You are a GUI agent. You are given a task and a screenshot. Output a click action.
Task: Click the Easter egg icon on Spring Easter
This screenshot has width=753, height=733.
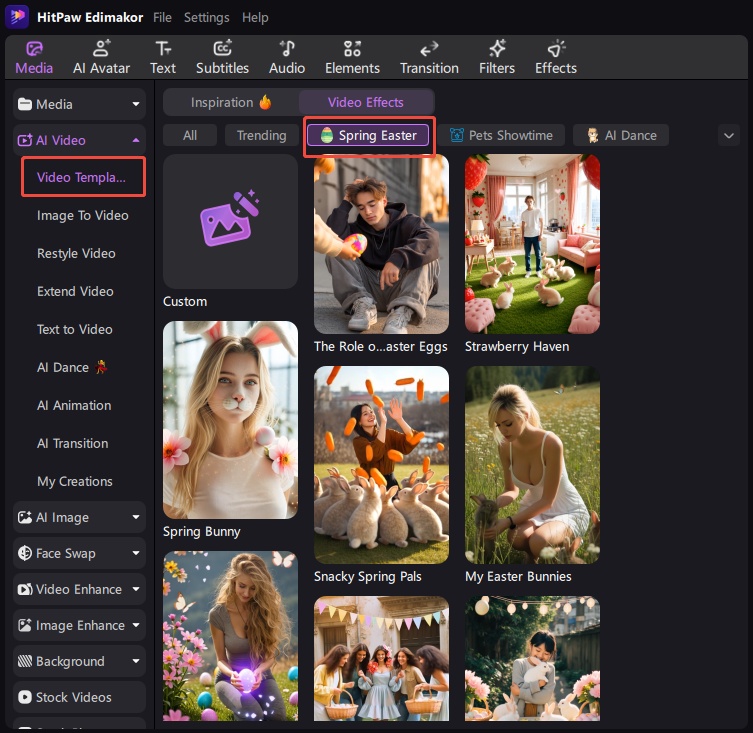pyautogui.click(x=327, y=135)
